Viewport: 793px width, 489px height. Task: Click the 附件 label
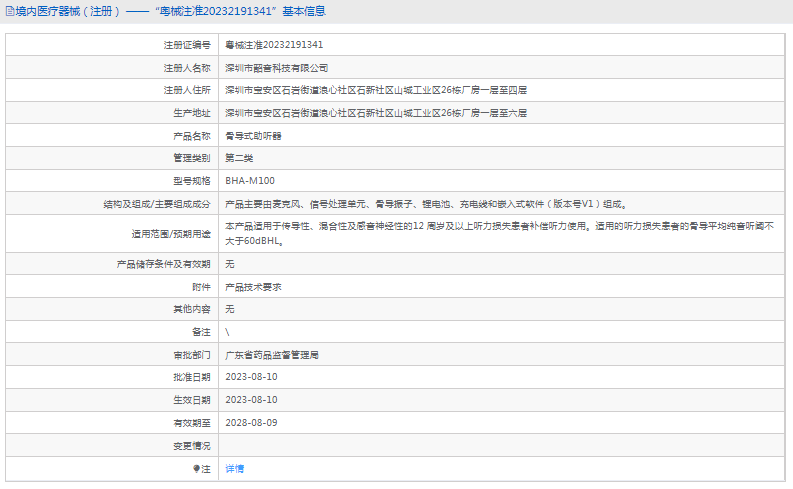[x=201, y=287]
